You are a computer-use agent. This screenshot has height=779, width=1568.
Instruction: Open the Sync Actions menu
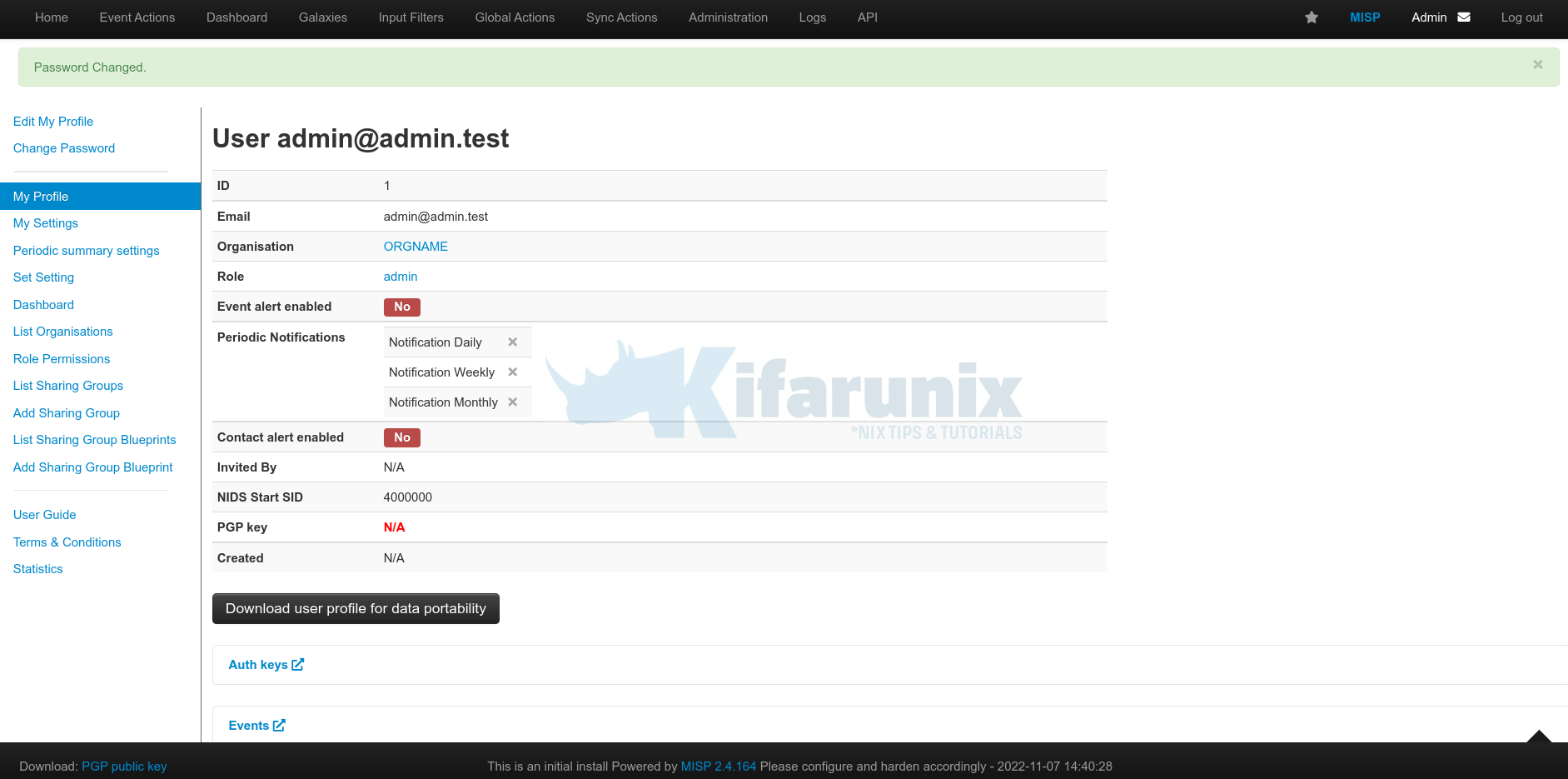622,17
